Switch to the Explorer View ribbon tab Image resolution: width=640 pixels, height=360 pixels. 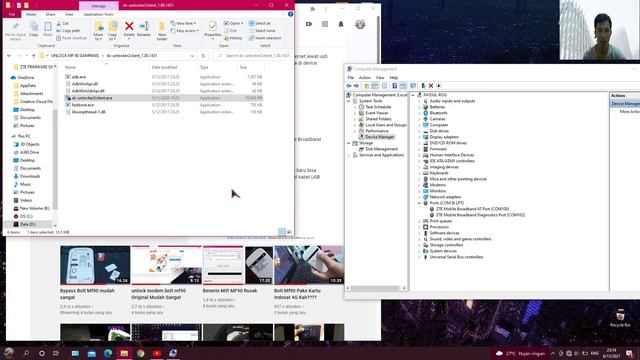coord(69,14)
